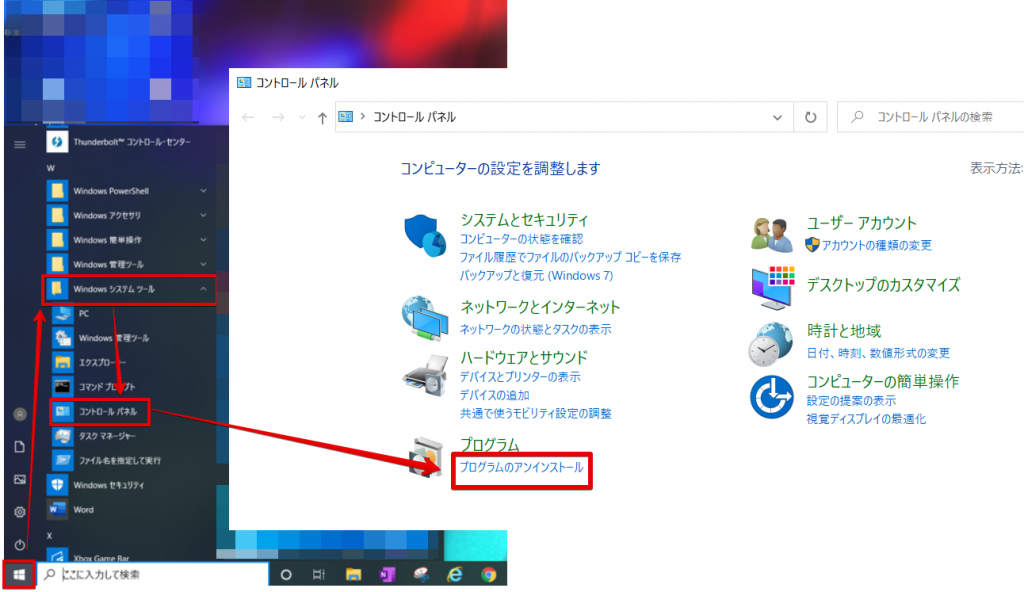This screenshot has height=592, width=1024.
Task: Click the Thunderbolt Control Center icon
Action: 57,142
